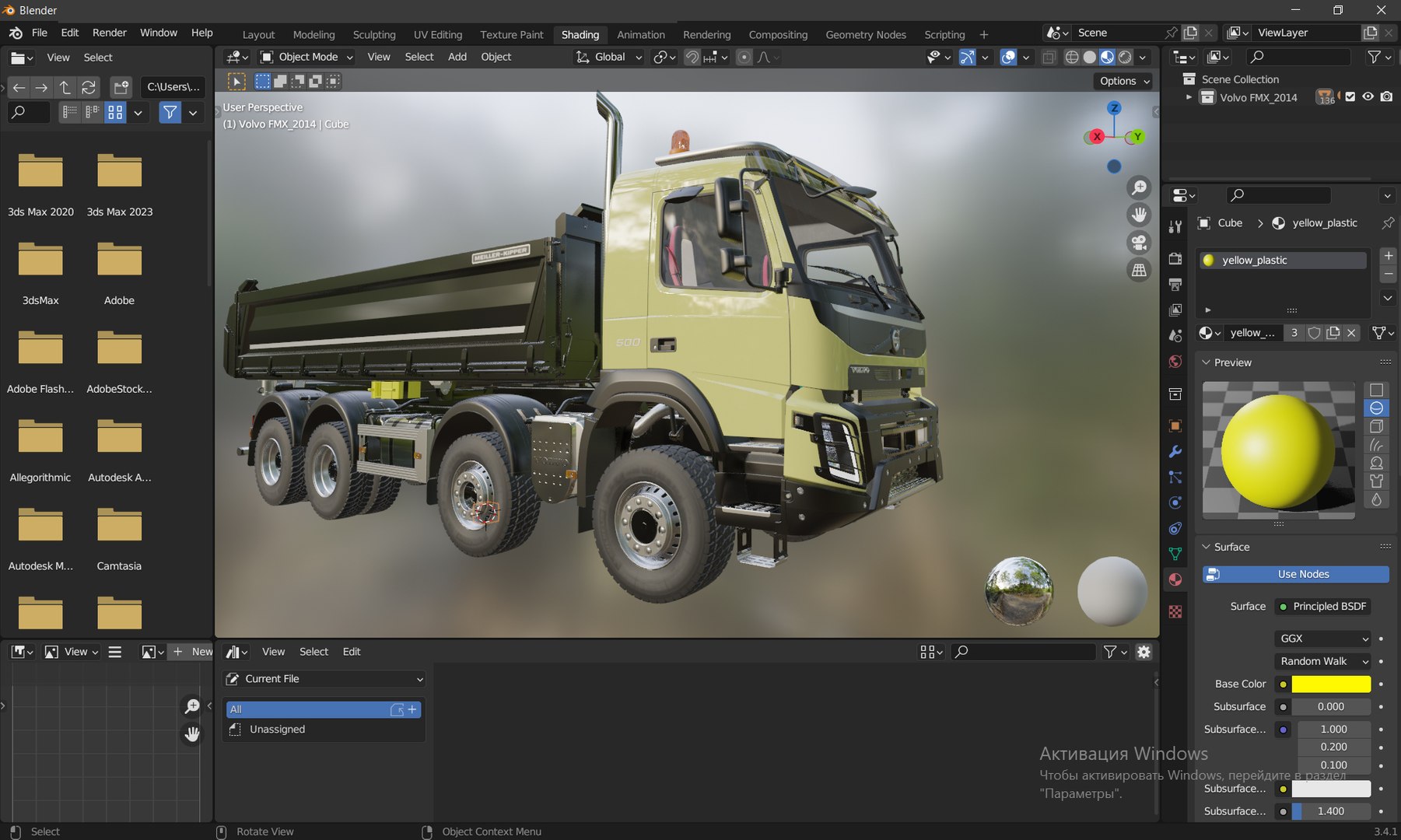
Task: Open the GGX distribution dropdown
Action: point(1323,639)
